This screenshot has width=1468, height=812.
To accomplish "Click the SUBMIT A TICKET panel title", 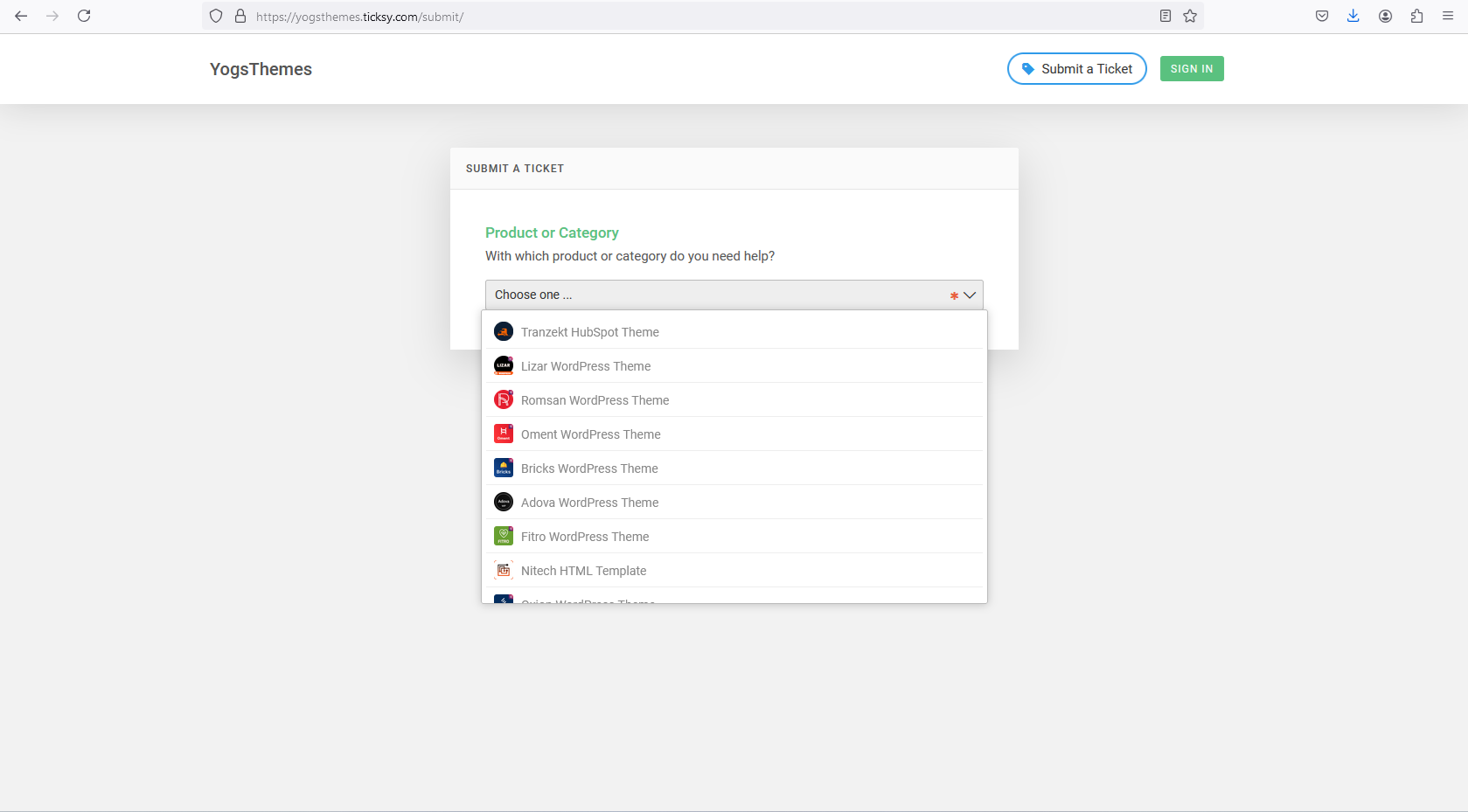I will [515, 169].
